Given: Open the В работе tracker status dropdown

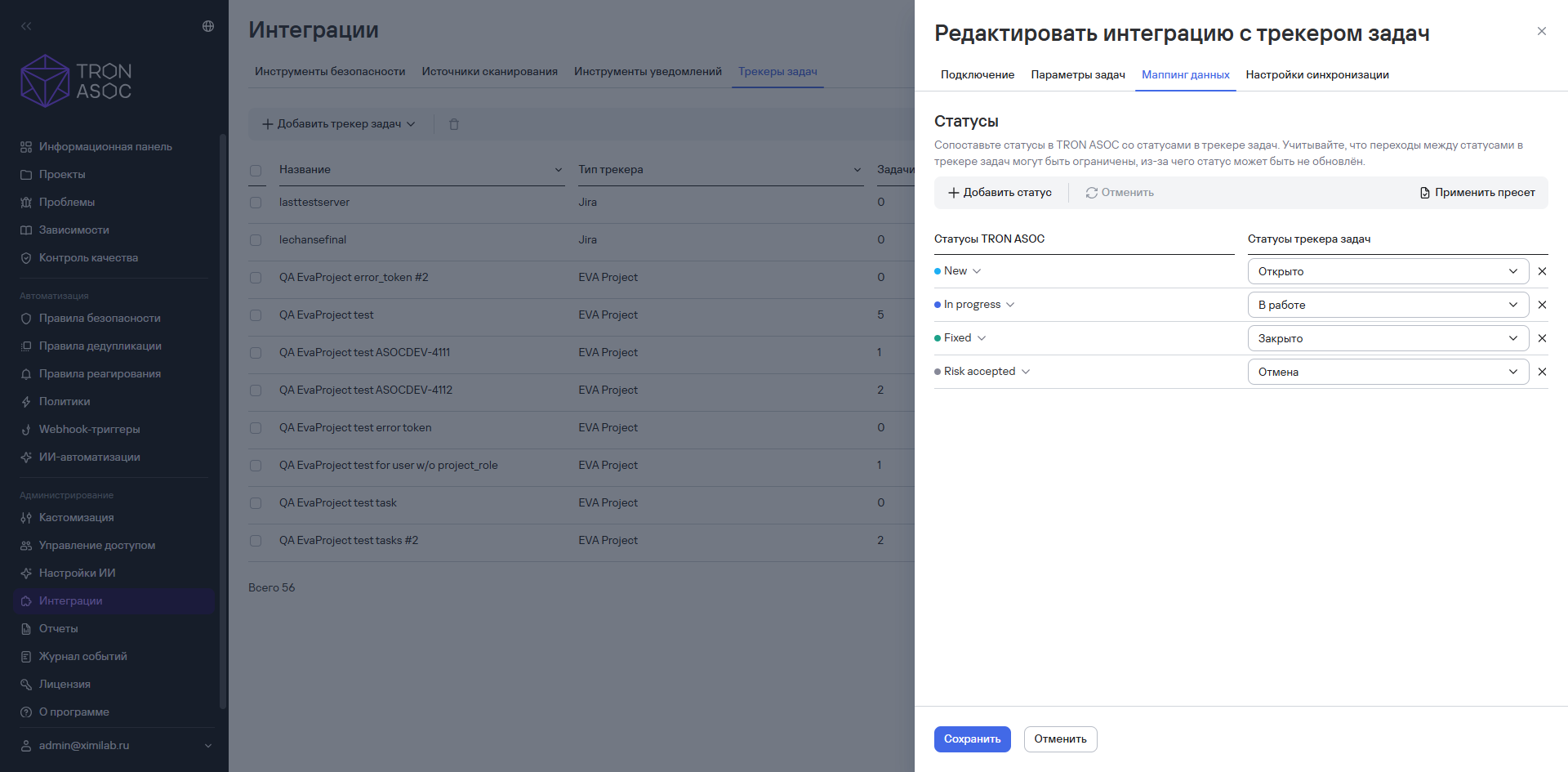Looking at the screenshot, I should (1388, 305).
